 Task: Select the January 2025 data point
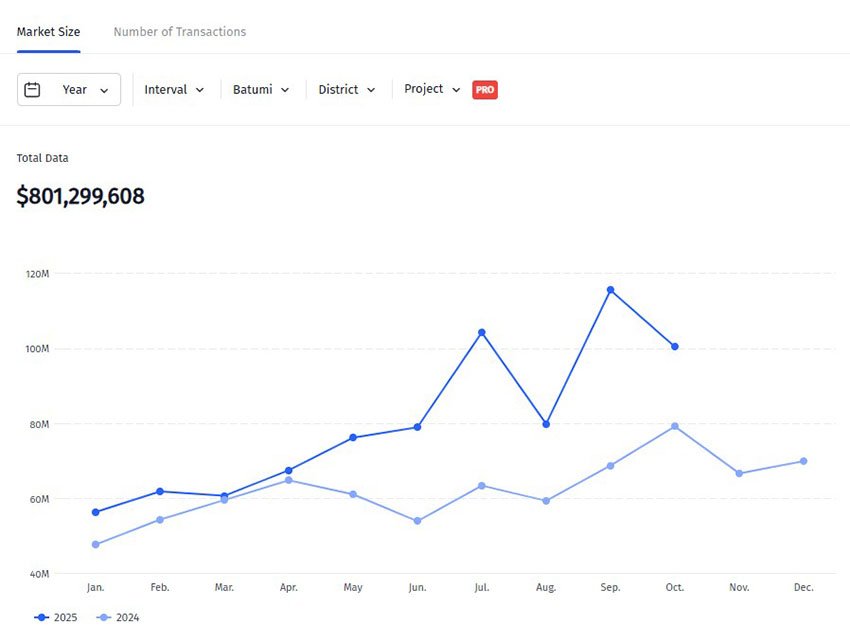95,512
